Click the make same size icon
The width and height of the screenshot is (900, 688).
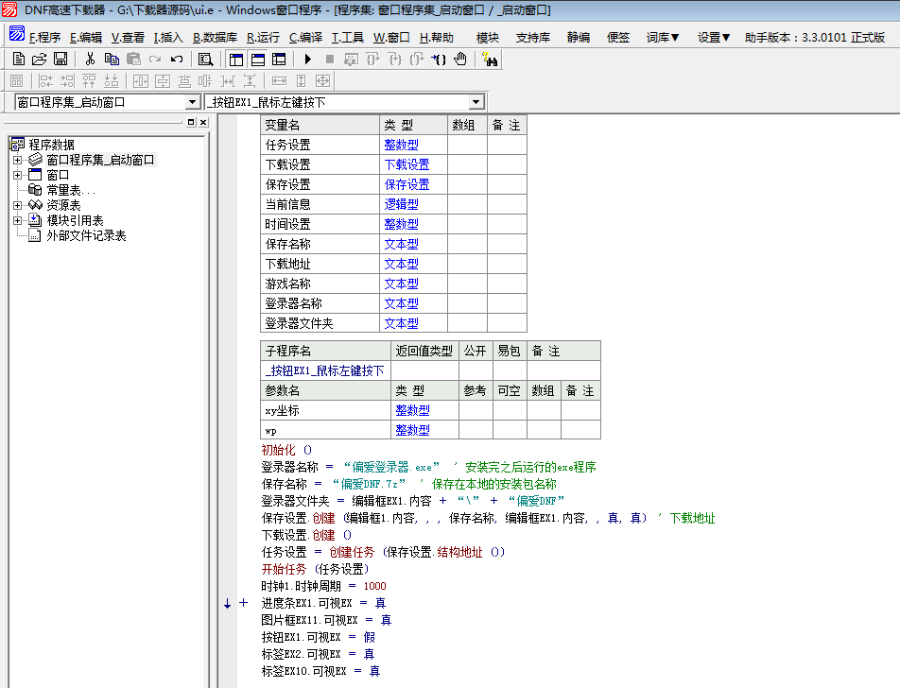point(323,81)
